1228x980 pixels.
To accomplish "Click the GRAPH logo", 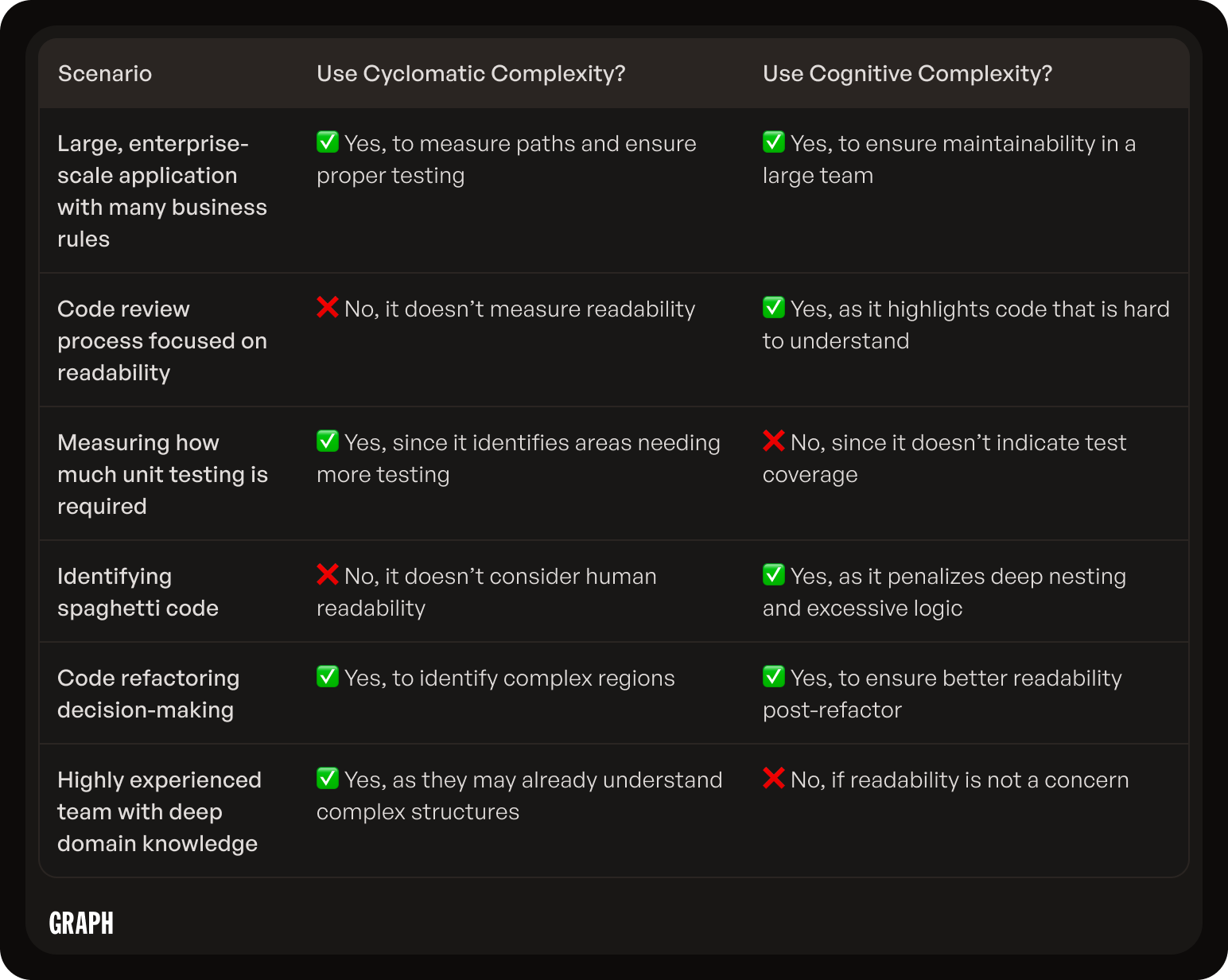I will tap(81, 924).
